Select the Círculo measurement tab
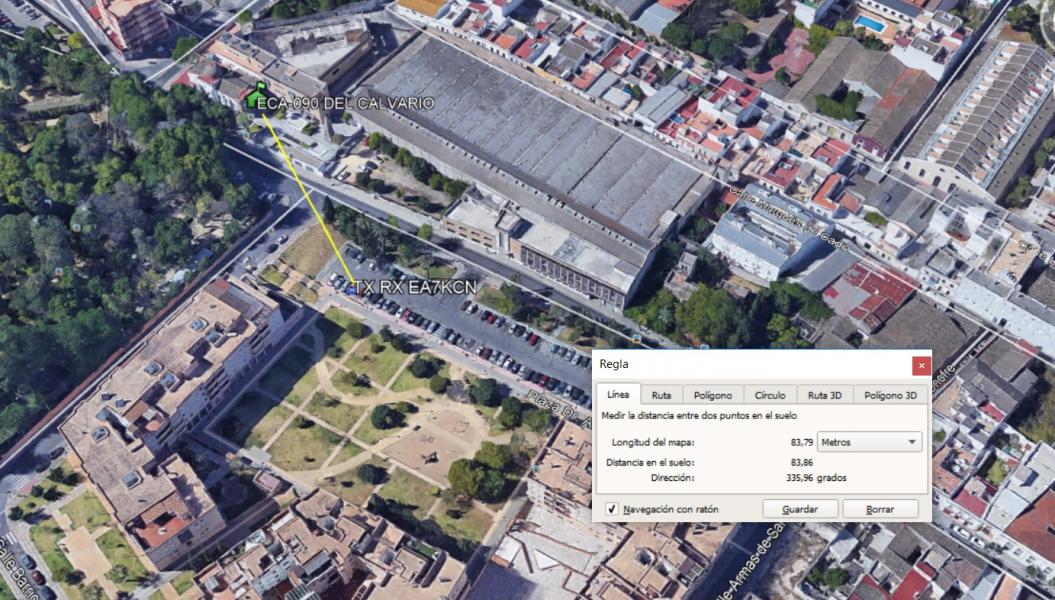The width and height of the screenshot is (1055, 600). (769, 395)
